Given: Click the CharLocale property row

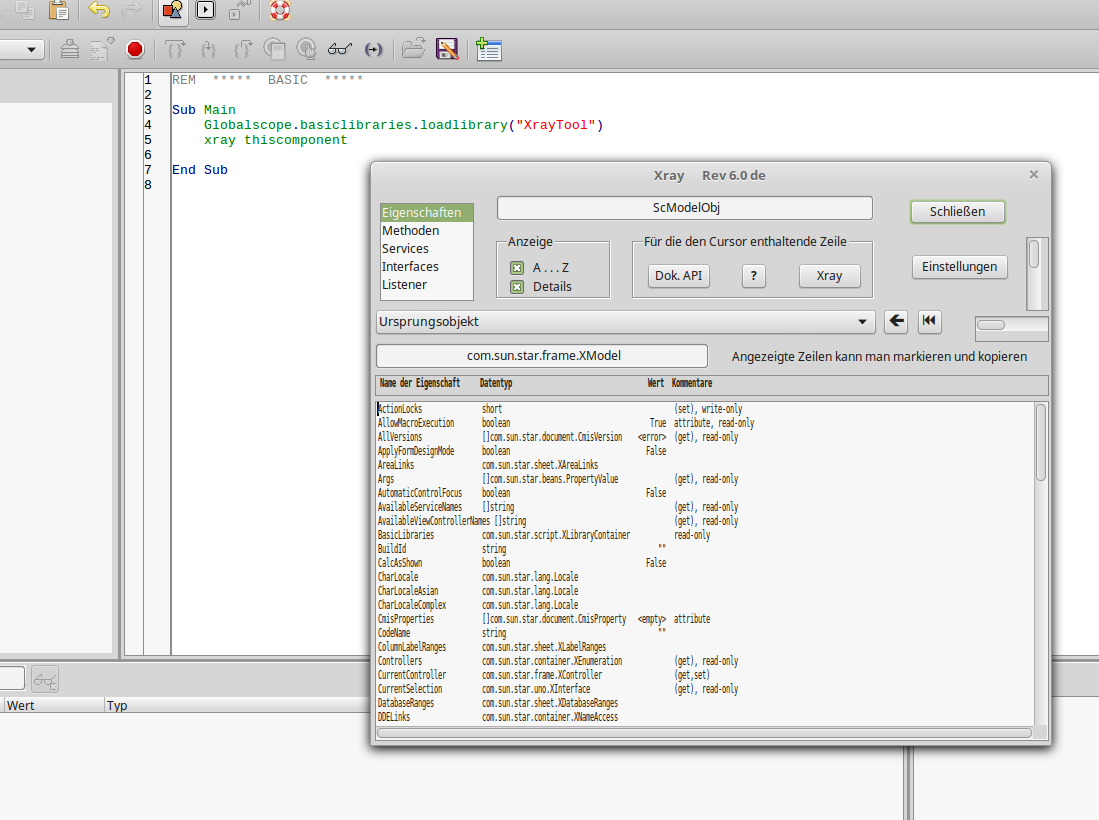Looking at the screenshot, I should 705,578.
